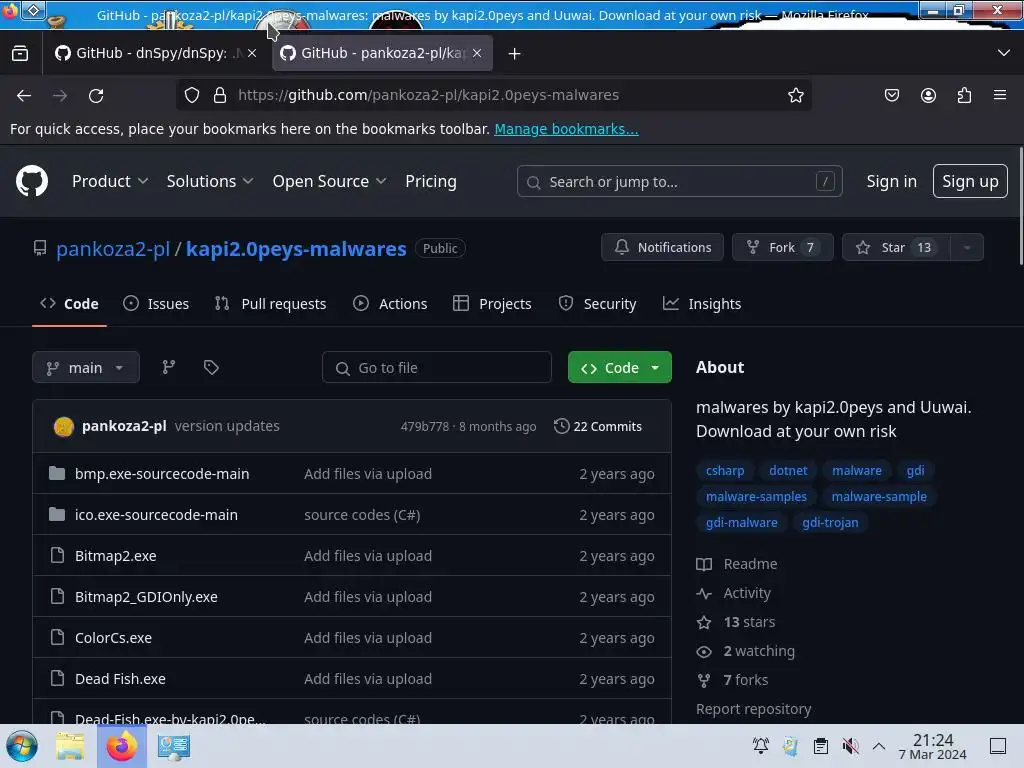Open pankoza2-pl owner link
The image size is (1024, 768).
tap(113, 249)
